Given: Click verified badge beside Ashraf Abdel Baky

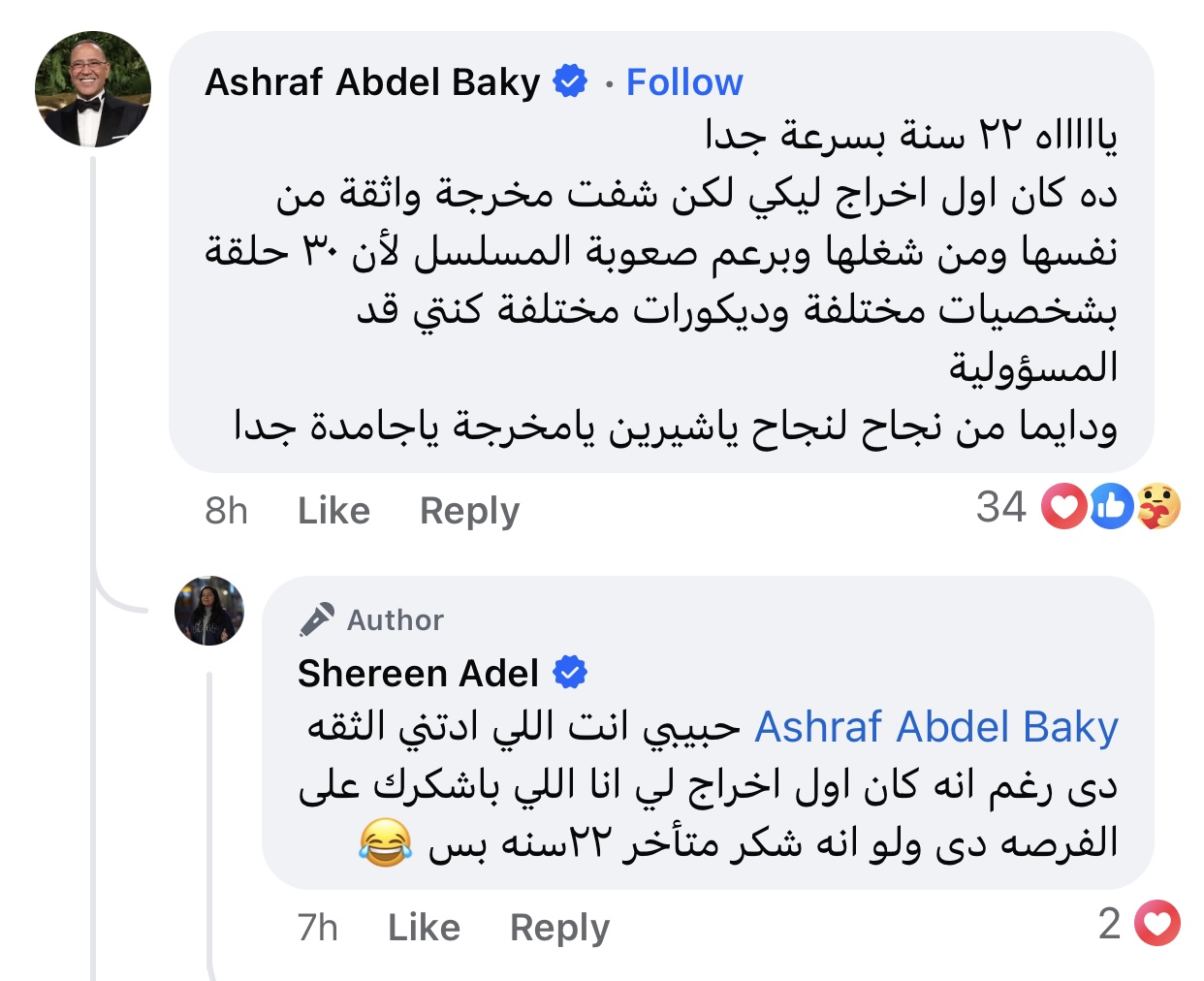Looking at the screenshot, I should 570,82.
